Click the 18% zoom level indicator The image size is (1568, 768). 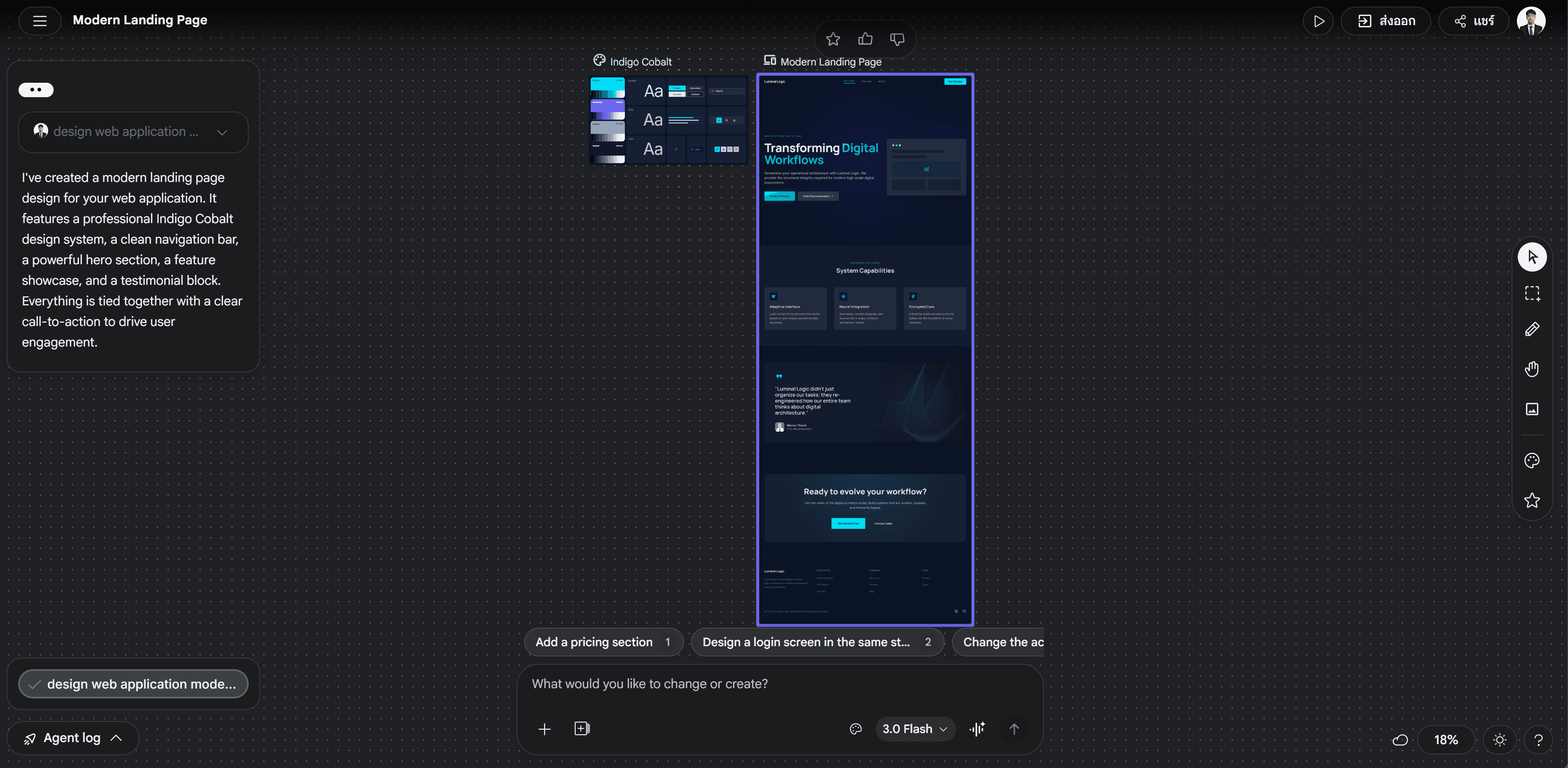(x=1446, y=740)
